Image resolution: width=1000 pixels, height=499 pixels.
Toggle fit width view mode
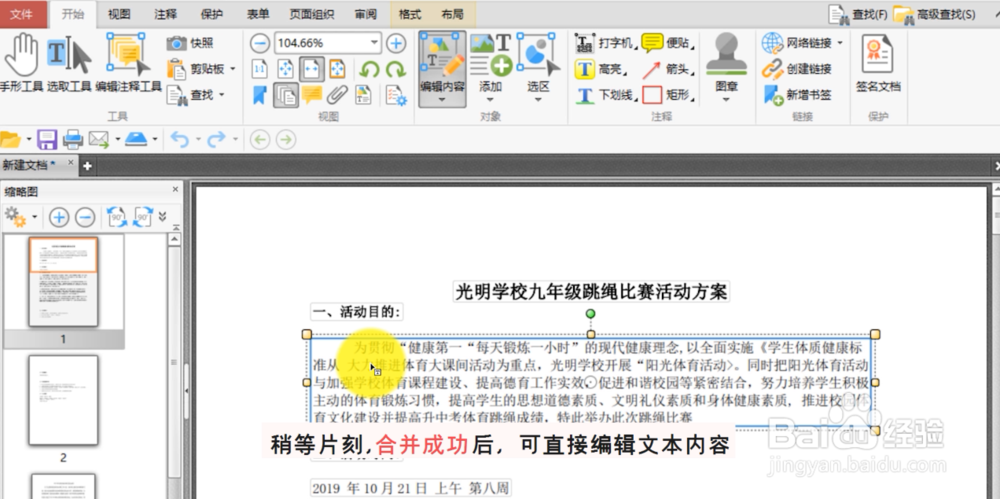point(311,69)
